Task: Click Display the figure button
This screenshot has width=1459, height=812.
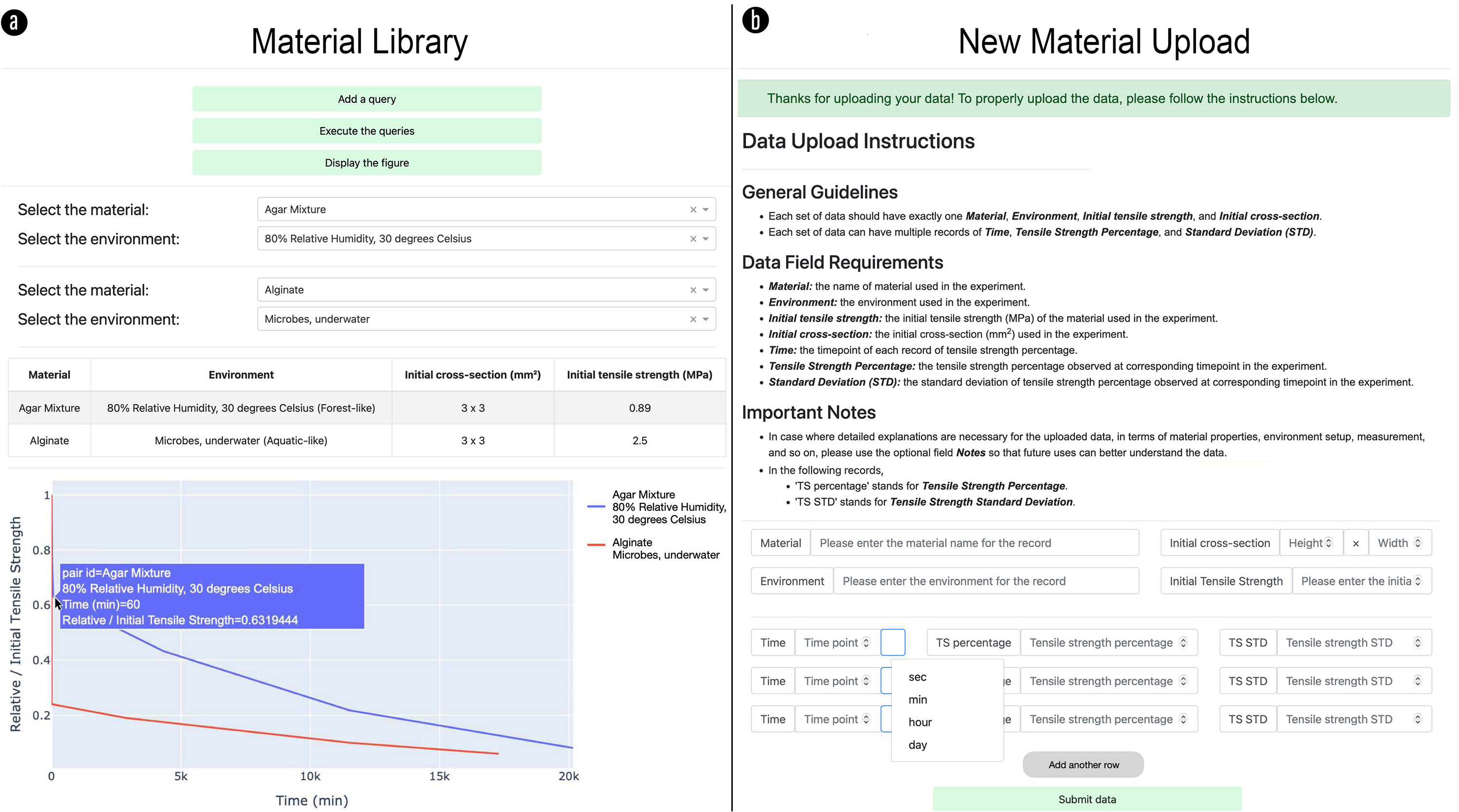Action: (366, 163)
